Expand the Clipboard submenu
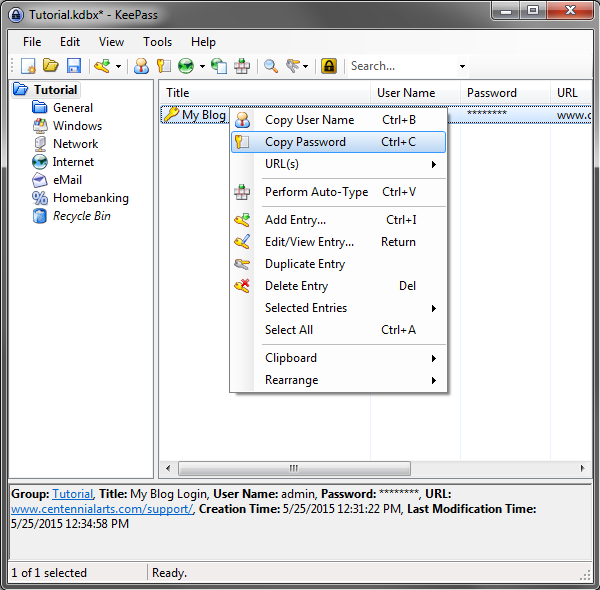The height and width of the screenshot is (590, 600). tap(339, 358)
